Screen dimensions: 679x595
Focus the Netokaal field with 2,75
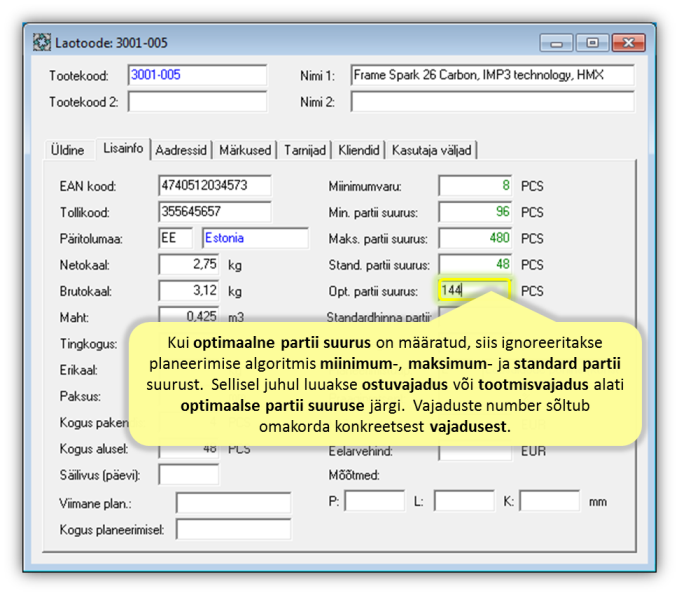click(189, 265)
